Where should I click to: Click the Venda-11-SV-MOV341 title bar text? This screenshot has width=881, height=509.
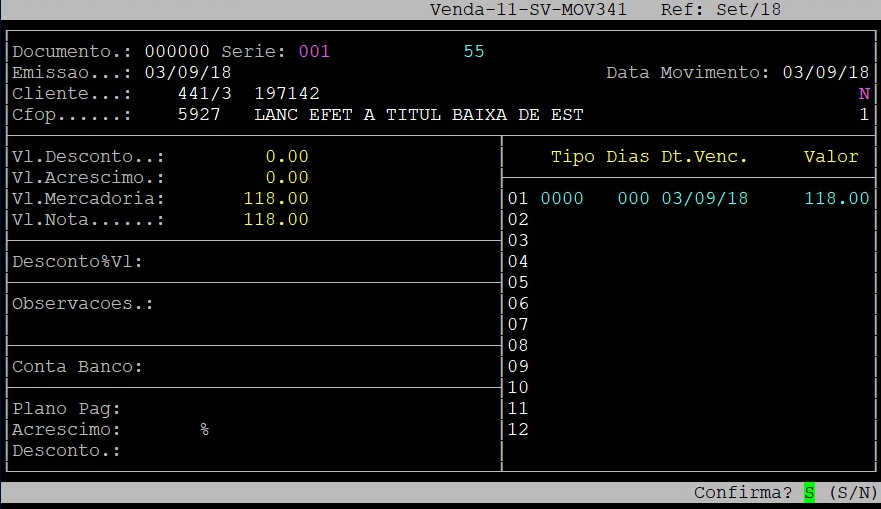click(528, 9)
